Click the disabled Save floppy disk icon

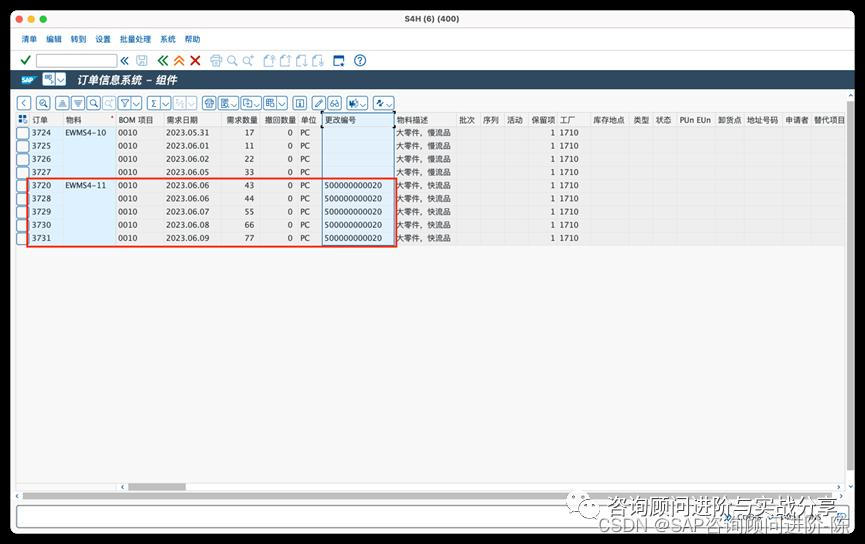tap(142, 61)
